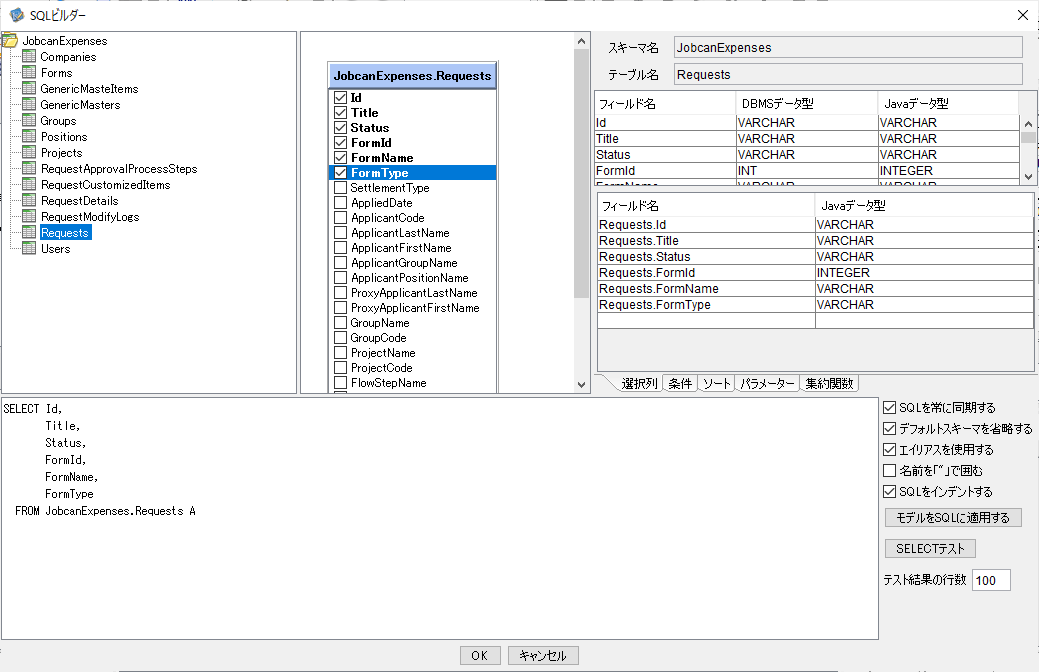Select the Users tree node

[56, 249]
